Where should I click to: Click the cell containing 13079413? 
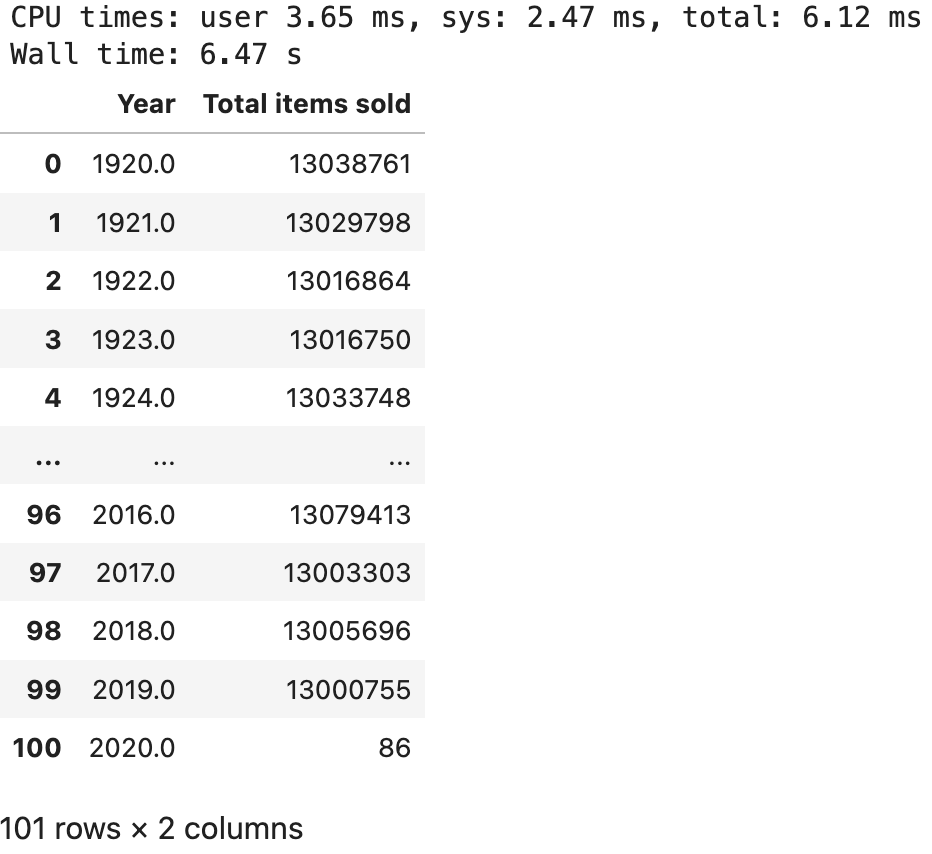350,514
